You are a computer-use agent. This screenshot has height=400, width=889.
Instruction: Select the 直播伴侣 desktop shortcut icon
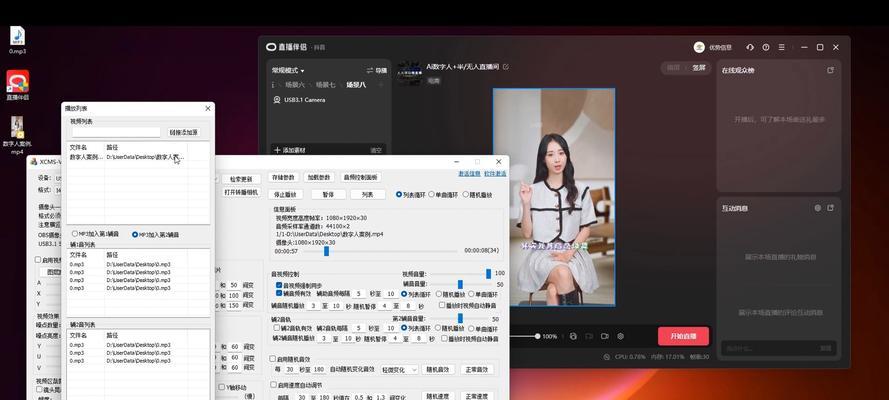coord(18,85)
